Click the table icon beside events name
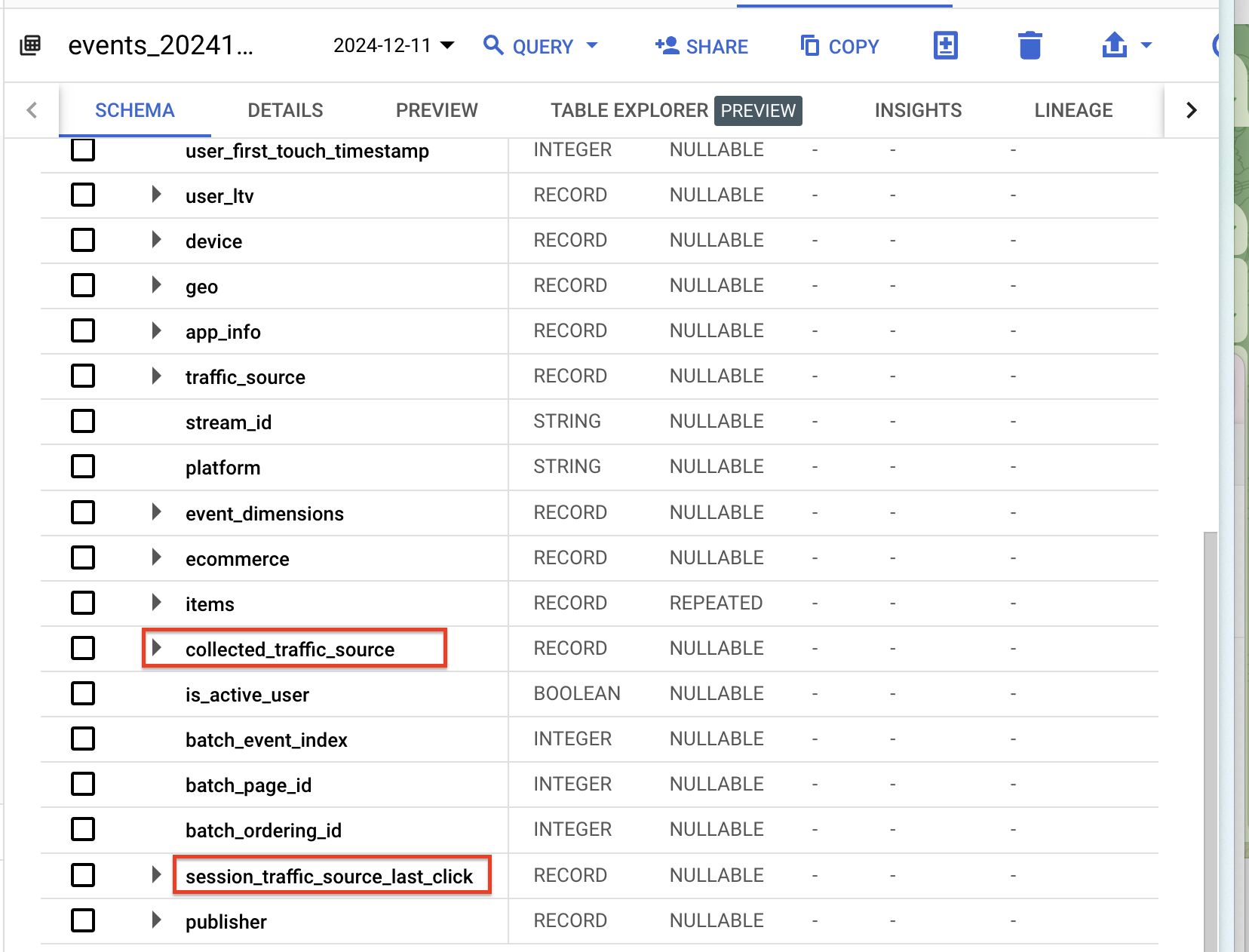The image size is (1249, 952). coord(30,45)
